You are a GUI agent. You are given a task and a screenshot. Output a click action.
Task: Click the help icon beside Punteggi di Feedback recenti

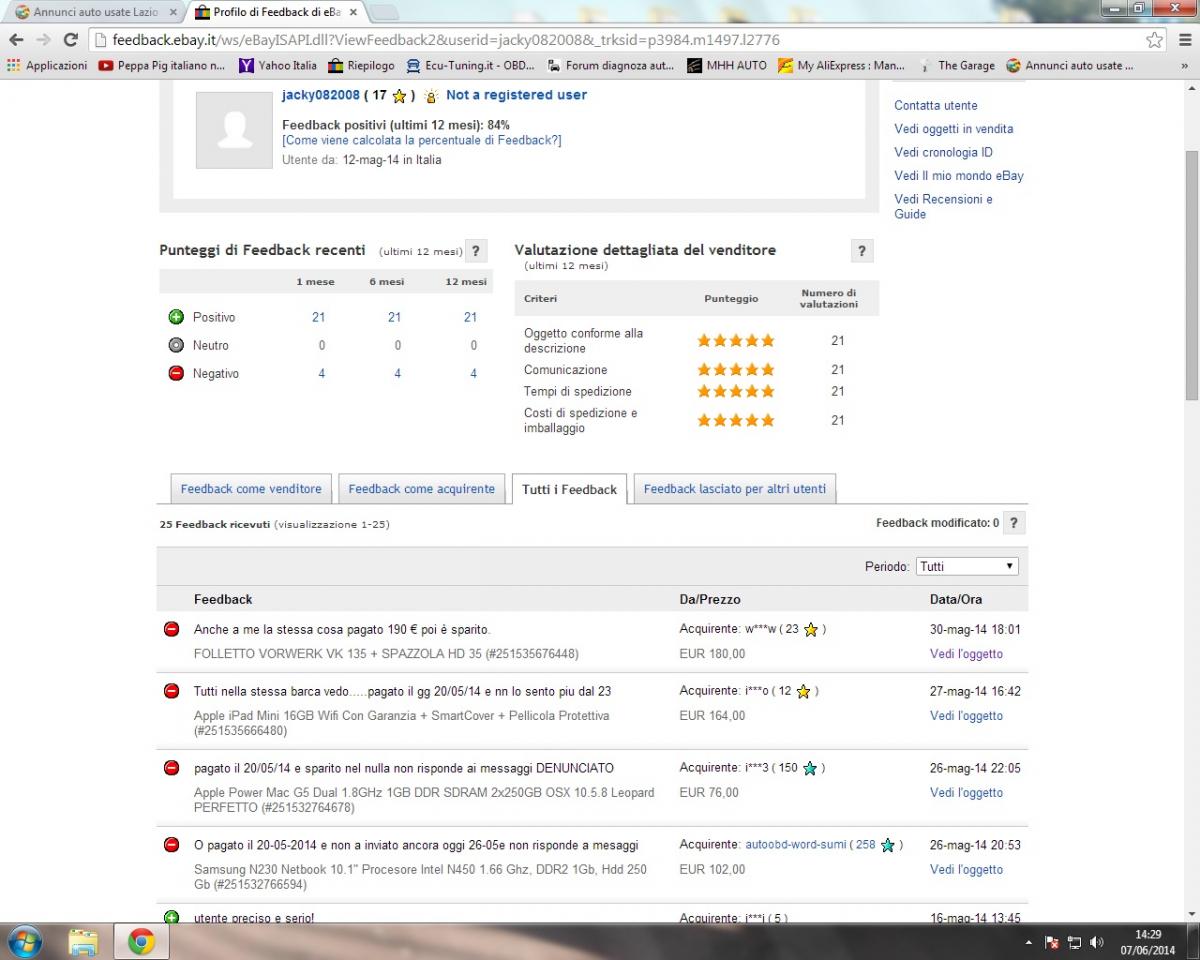tap(477, 251)
